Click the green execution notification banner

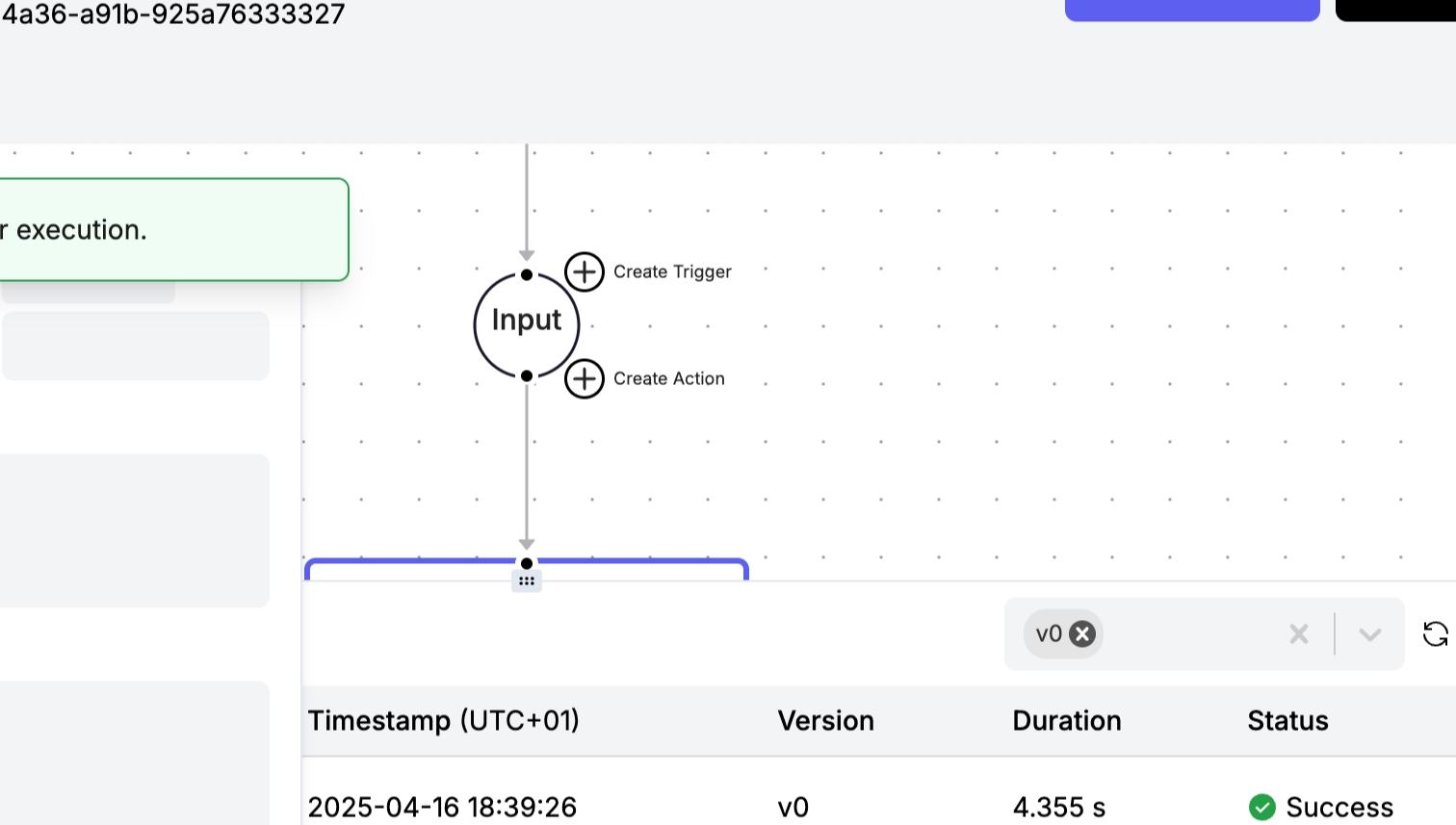point(173,230)
